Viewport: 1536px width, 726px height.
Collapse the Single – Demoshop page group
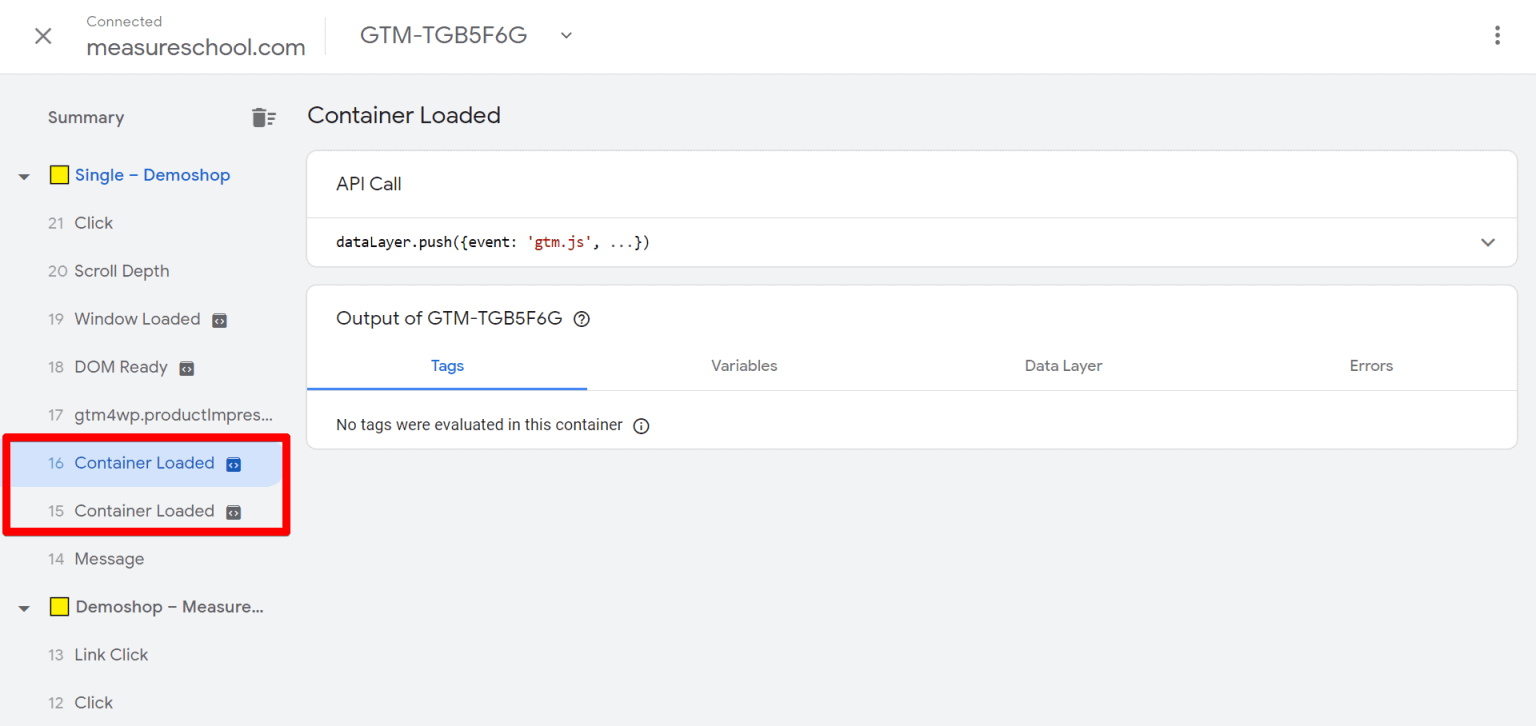point(24,176)
